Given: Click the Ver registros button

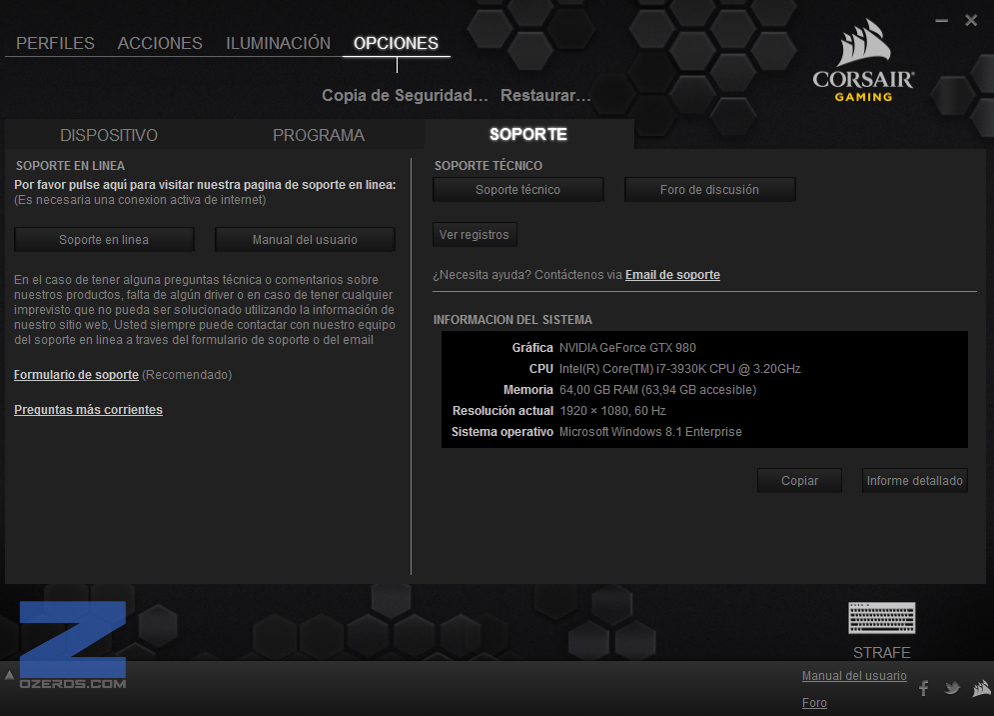Looking at the screenshot, I should point(474,235).
